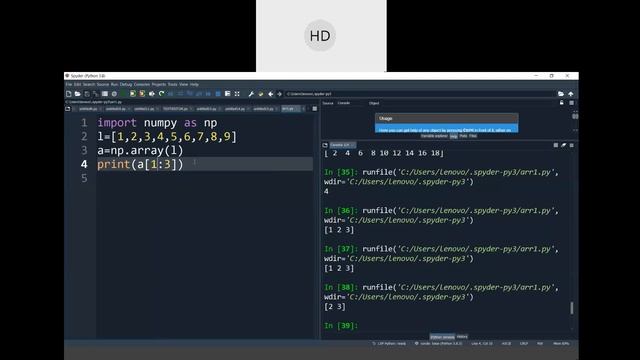Switch to the Variable explorer tab
The width and height of the screenshot is (640, 360).
[x=434, y=136]
